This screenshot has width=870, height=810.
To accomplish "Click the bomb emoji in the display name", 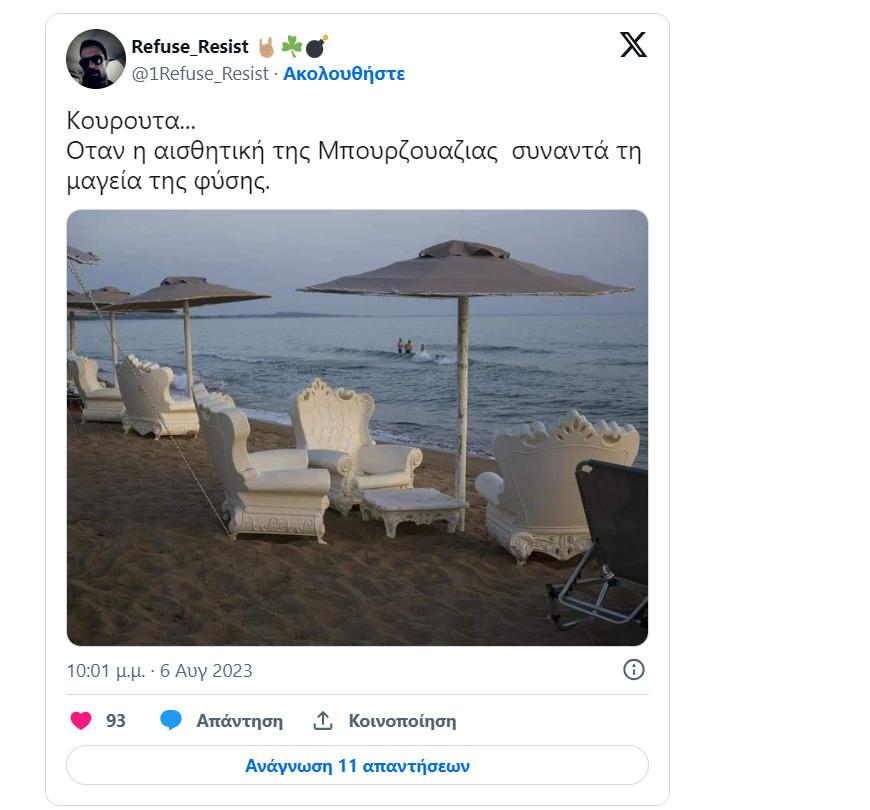I will tap(316, 47).
